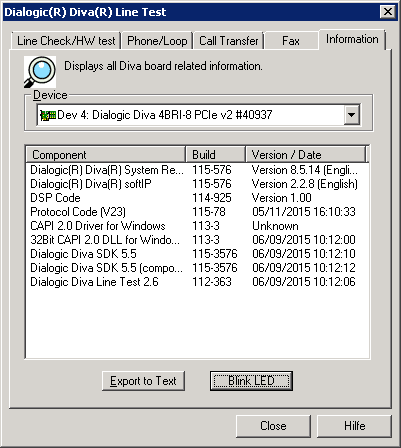Image resolution: width=401 pixels, height=448 pixels.
Task: Select the Dev 4 Dialogic Diva device combo box
Action: point(198,115)
